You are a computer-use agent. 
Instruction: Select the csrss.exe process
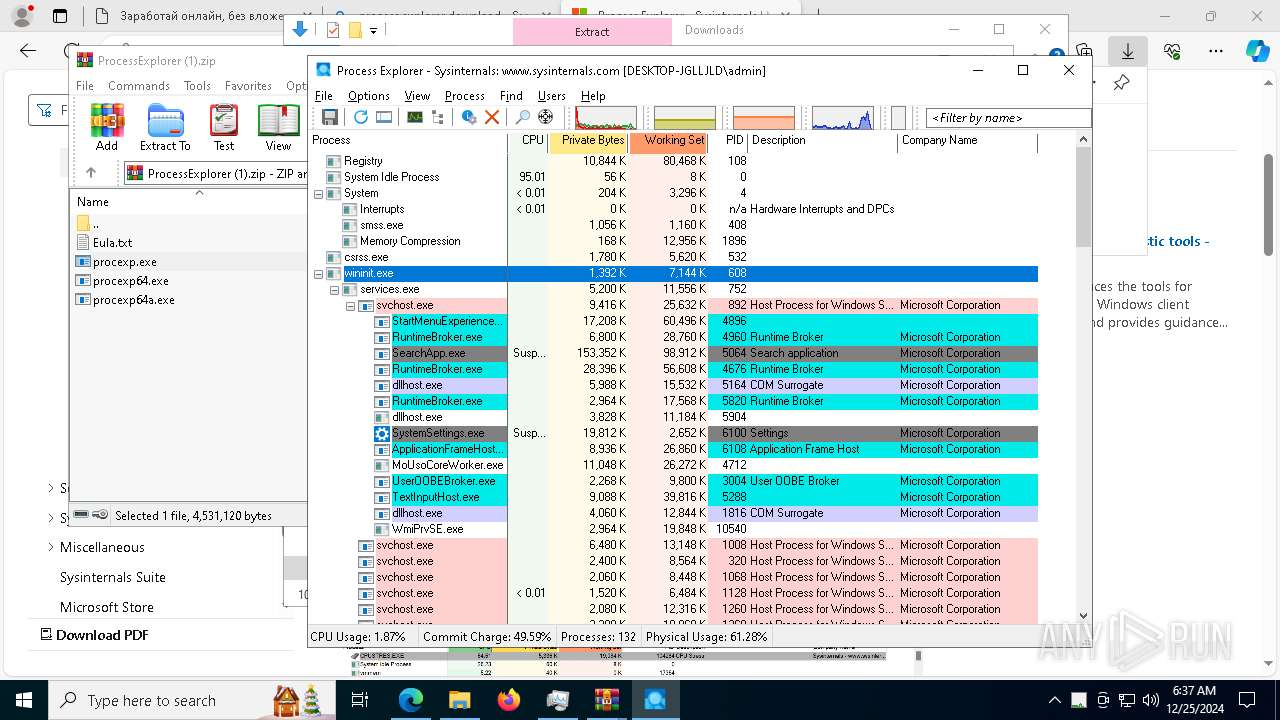click(x=675, y=257)
